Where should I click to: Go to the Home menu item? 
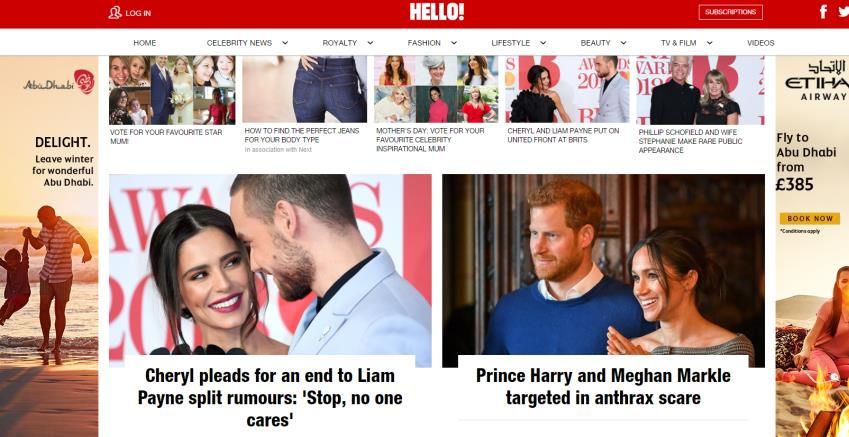coord(145,43)
